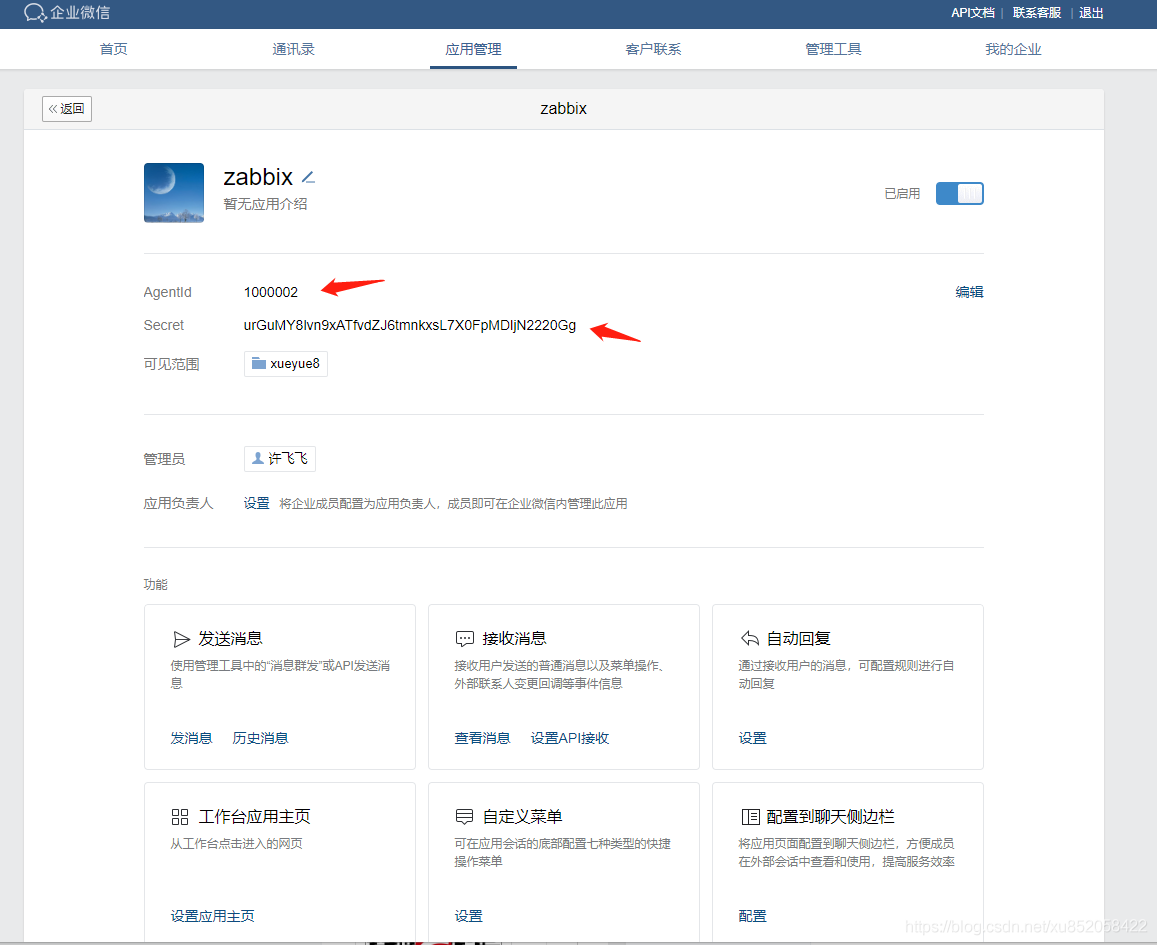Click the 自定义菜单 card title
The height and width of the screenshot is (945, 1157).
[522, 817]
